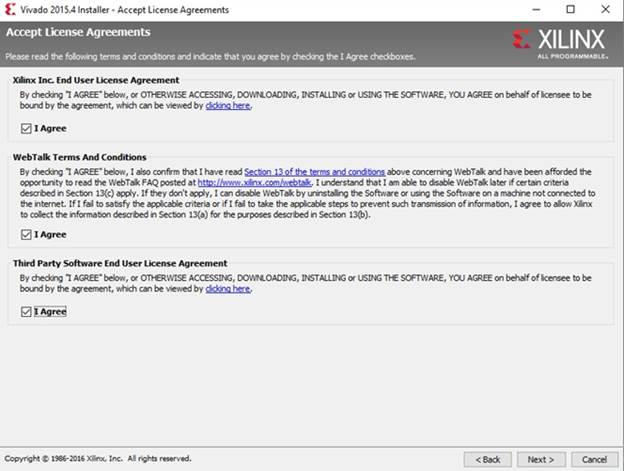Click 'WebTalk Terms And Conditions' section title

pos(80,157)
